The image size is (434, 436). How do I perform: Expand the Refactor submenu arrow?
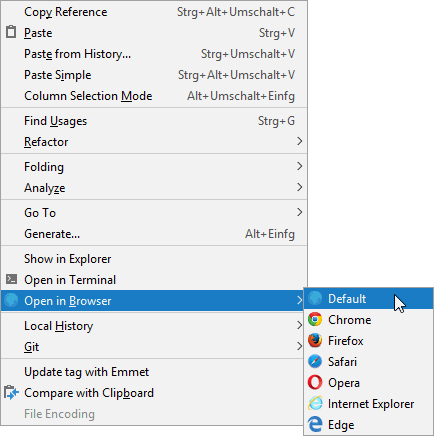click(x=299, y=141)
